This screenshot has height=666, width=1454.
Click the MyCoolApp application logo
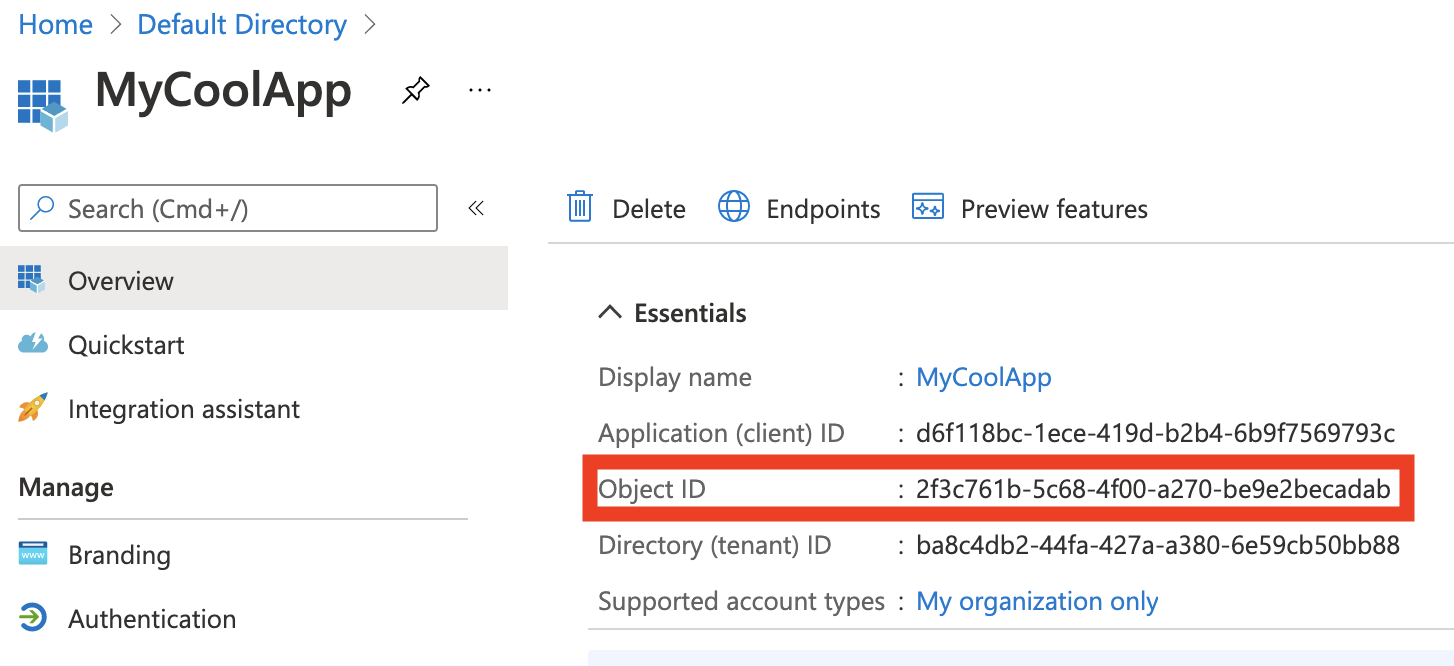[41, 100]
